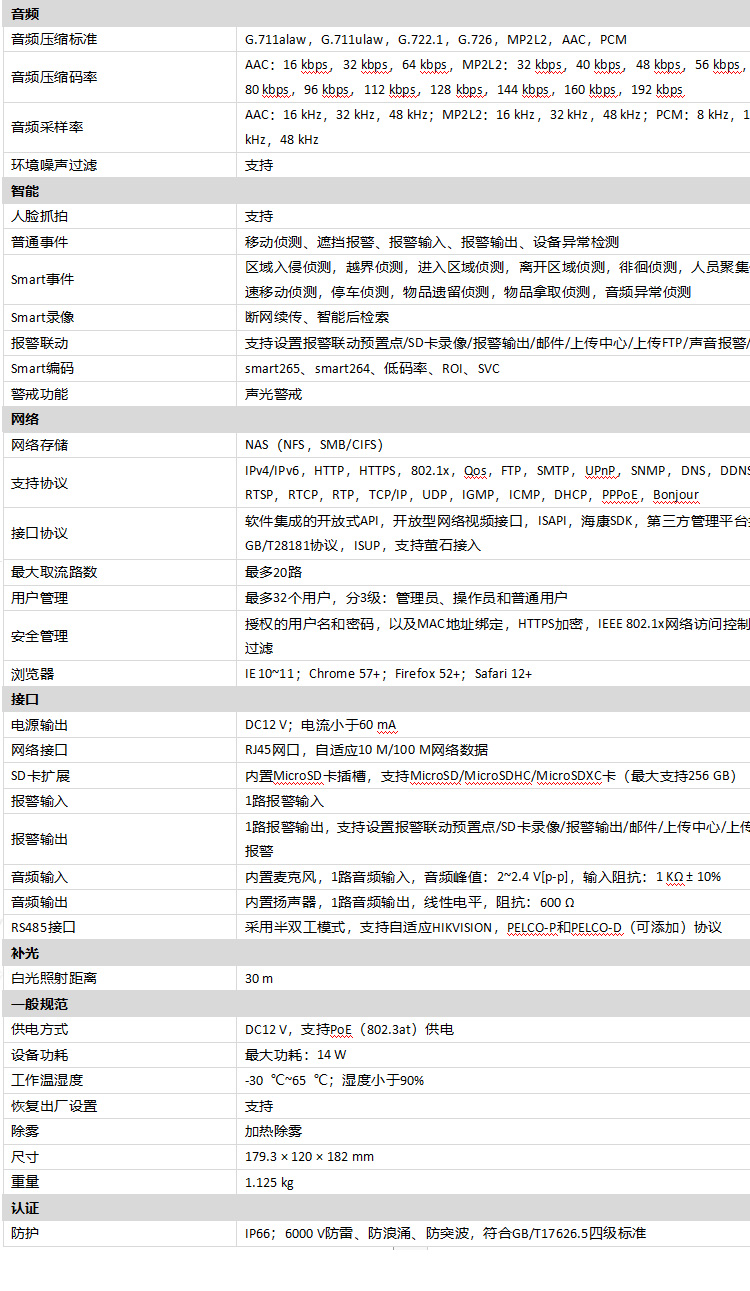The image size is (750, 1291).
Task: Click the 接口 section header
Action: 25,699
